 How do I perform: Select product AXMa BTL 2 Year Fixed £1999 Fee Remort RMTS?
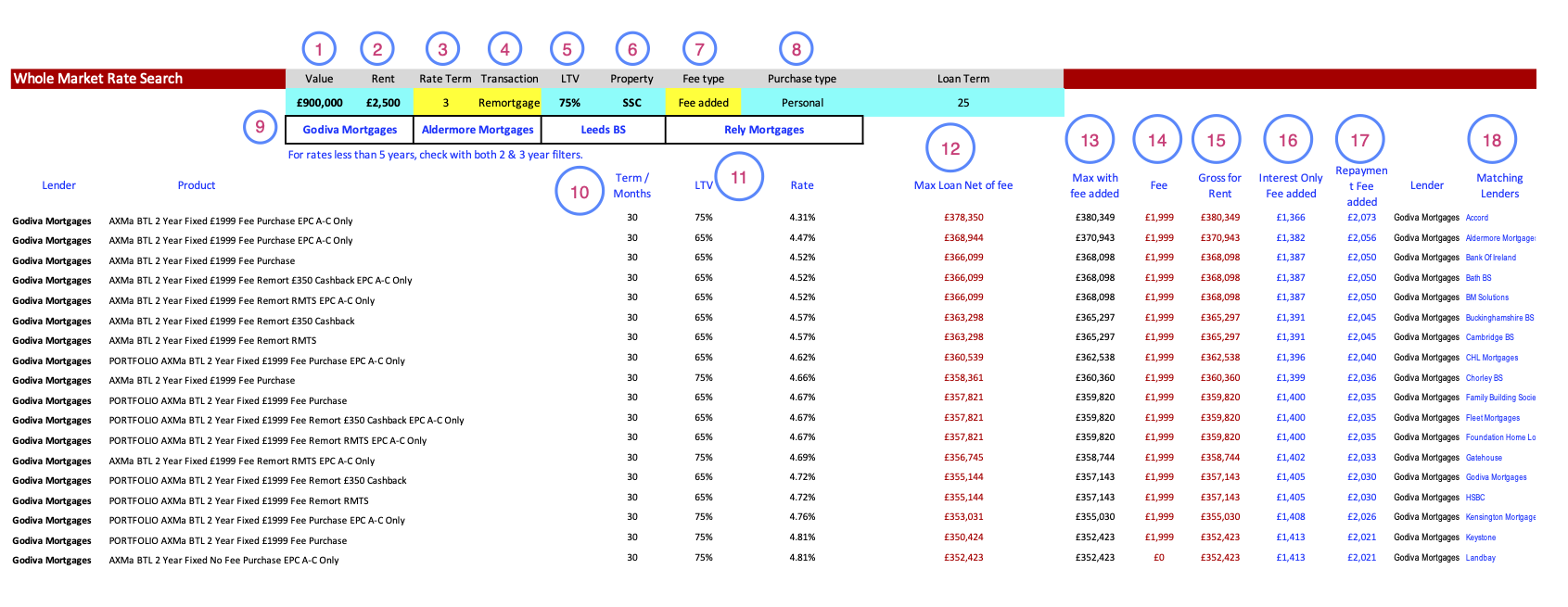pyautogui.click(x=212, y=341)
